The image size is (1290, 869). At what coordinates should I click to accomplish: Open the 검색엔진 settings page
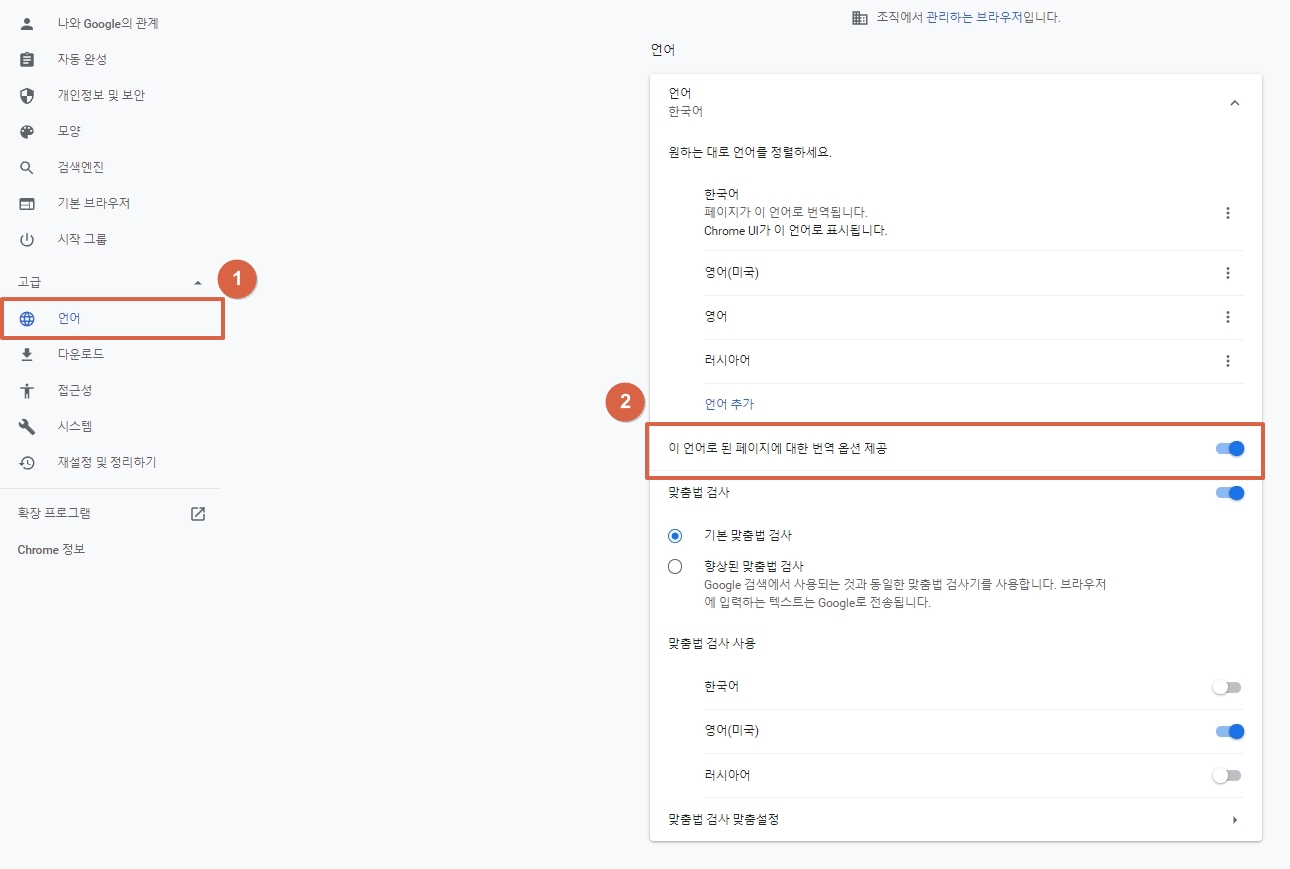pyautogui.click(x=81, y=167)
